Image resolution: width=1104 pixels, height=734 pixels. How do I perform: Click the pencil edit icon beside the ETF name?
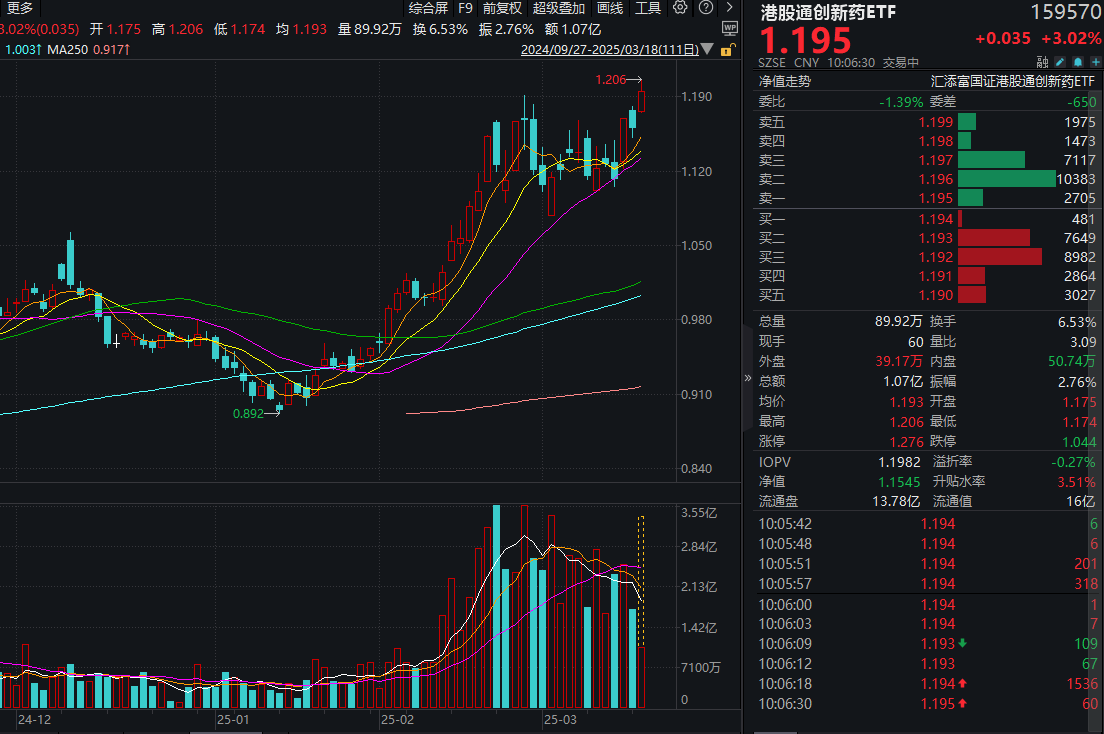coord(1060,61)
